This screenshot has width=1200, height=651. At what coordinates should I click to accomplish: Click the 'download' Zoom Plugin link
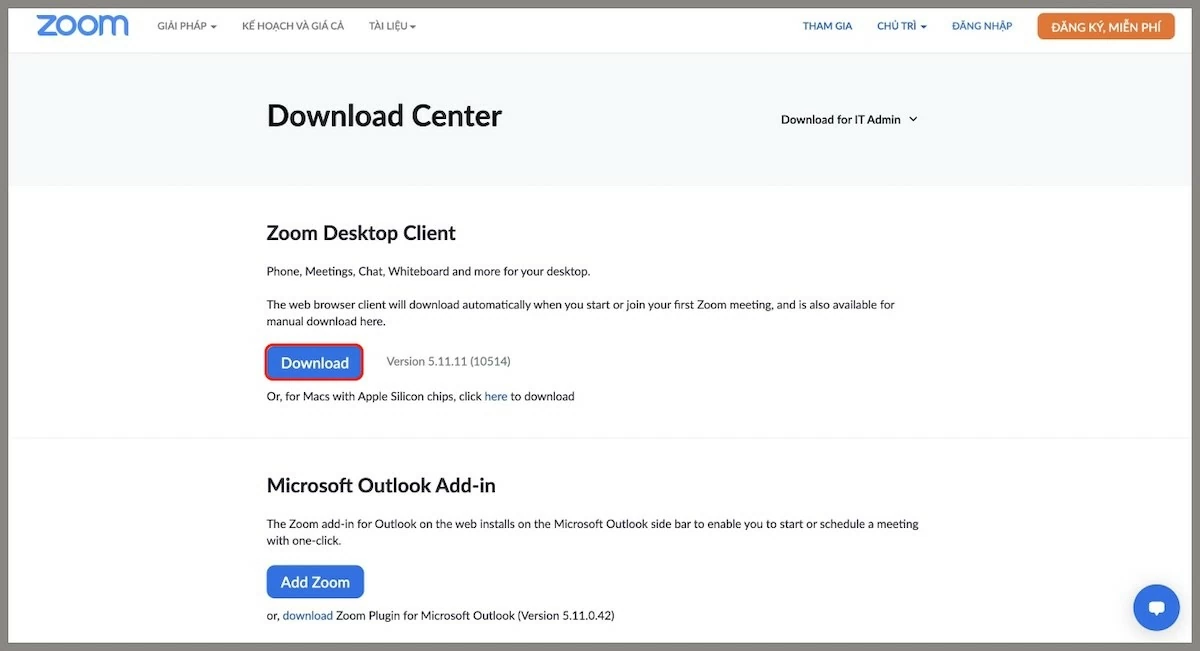(x=307, y=616)
